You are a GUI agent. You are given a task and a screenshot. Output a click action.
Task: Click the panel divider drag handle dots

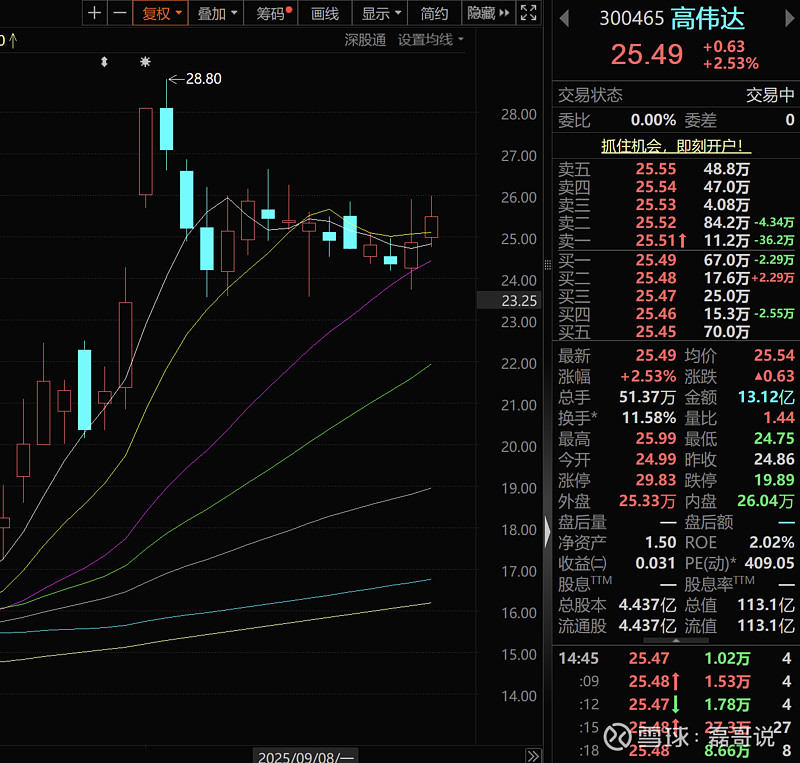[x=547, y=264]
